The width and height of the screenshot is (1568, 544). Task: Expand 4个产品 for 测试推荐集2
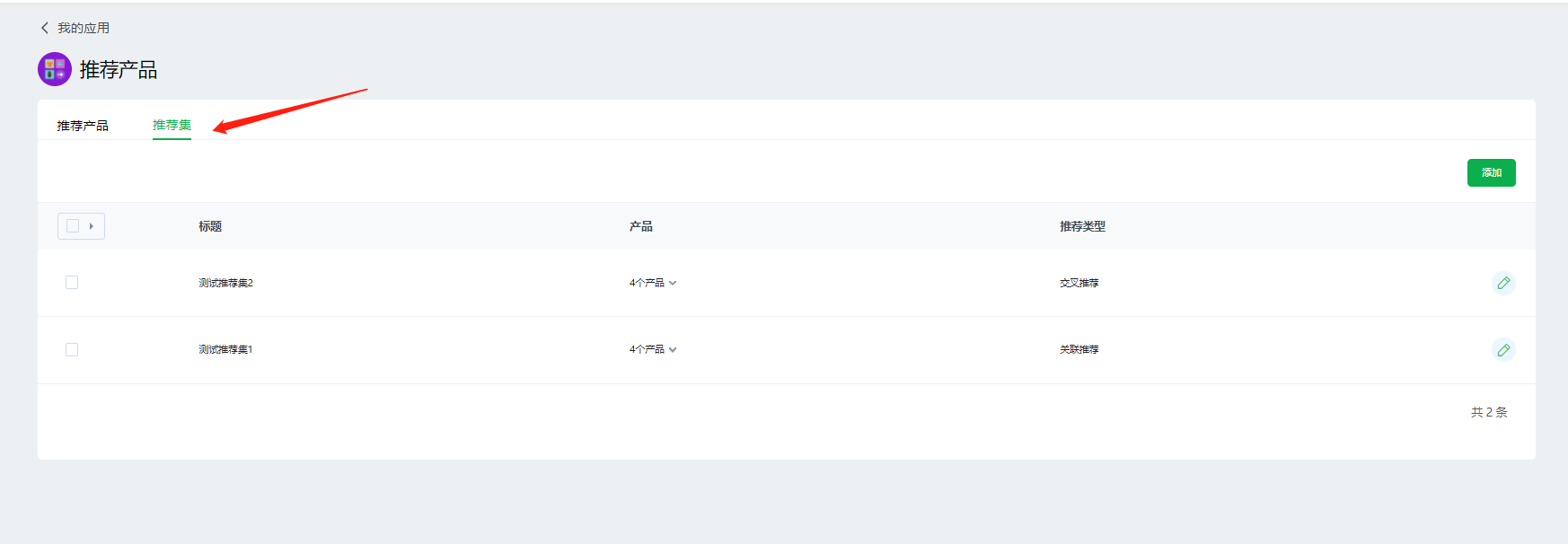(x=653, y=283)
